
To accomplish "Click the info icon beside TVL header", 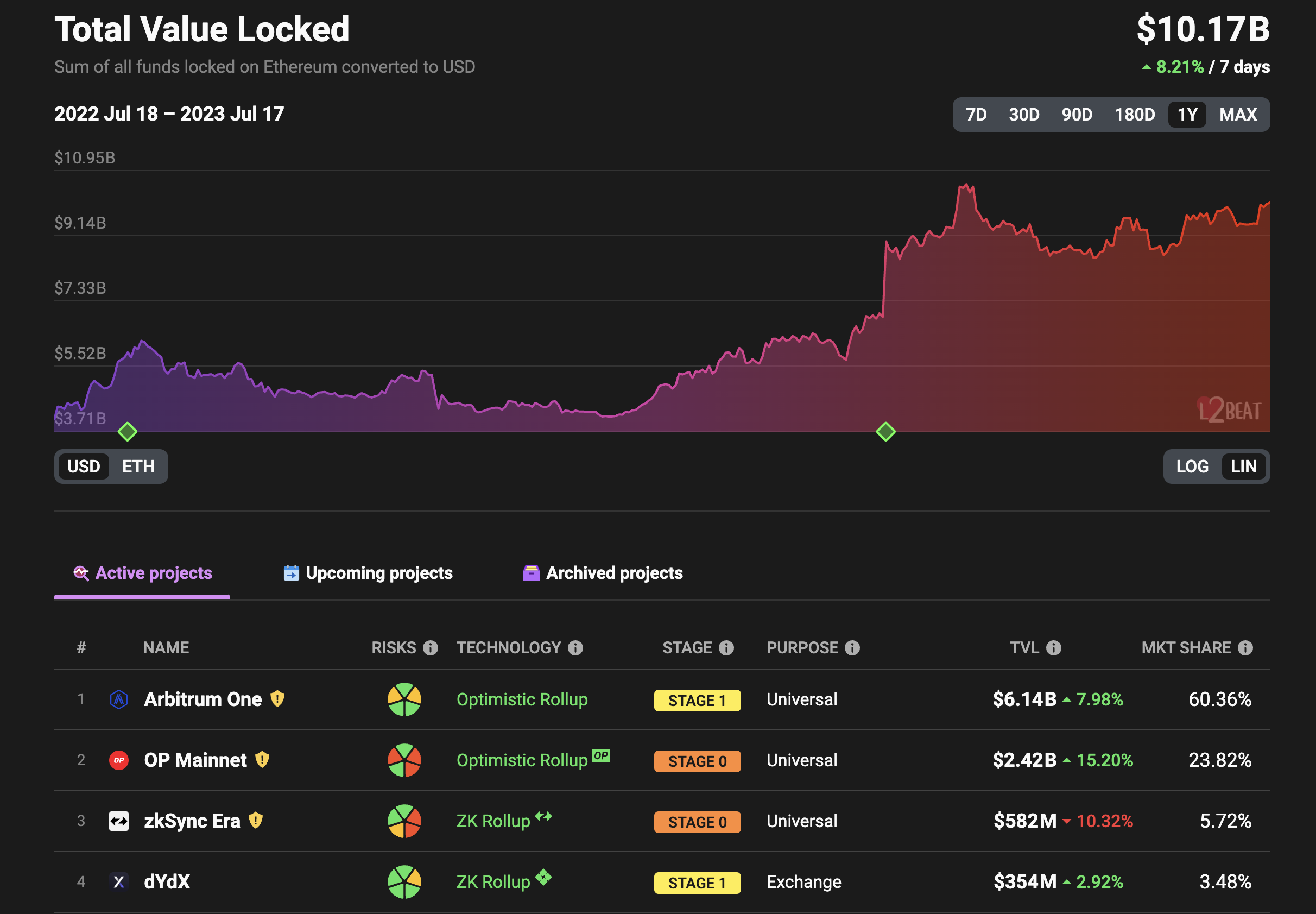I will coord(1054,648).
